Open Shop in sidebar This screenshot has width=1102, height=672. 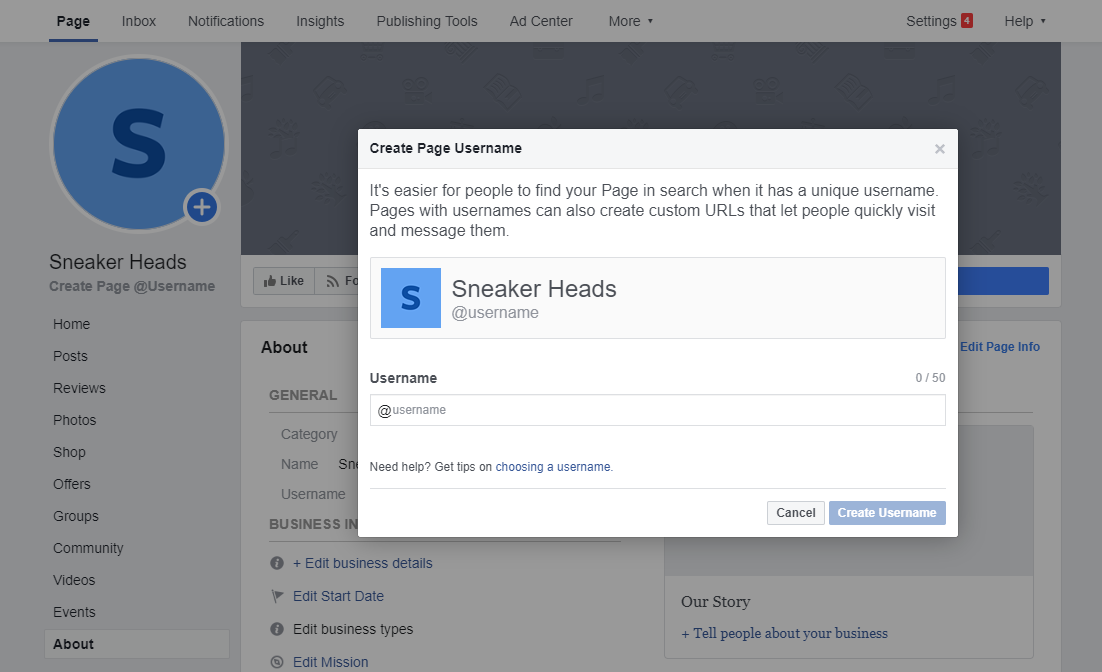click(x=70, y=452)
